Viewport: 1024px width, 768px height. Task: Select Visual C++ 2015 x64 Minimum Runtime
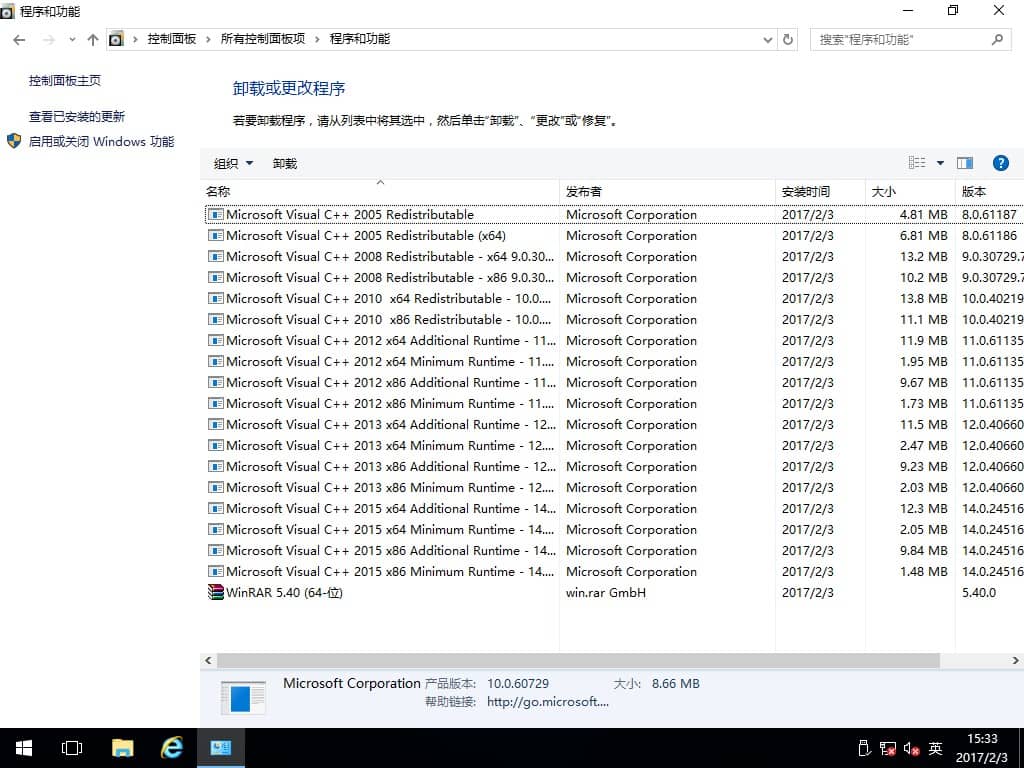614,530
